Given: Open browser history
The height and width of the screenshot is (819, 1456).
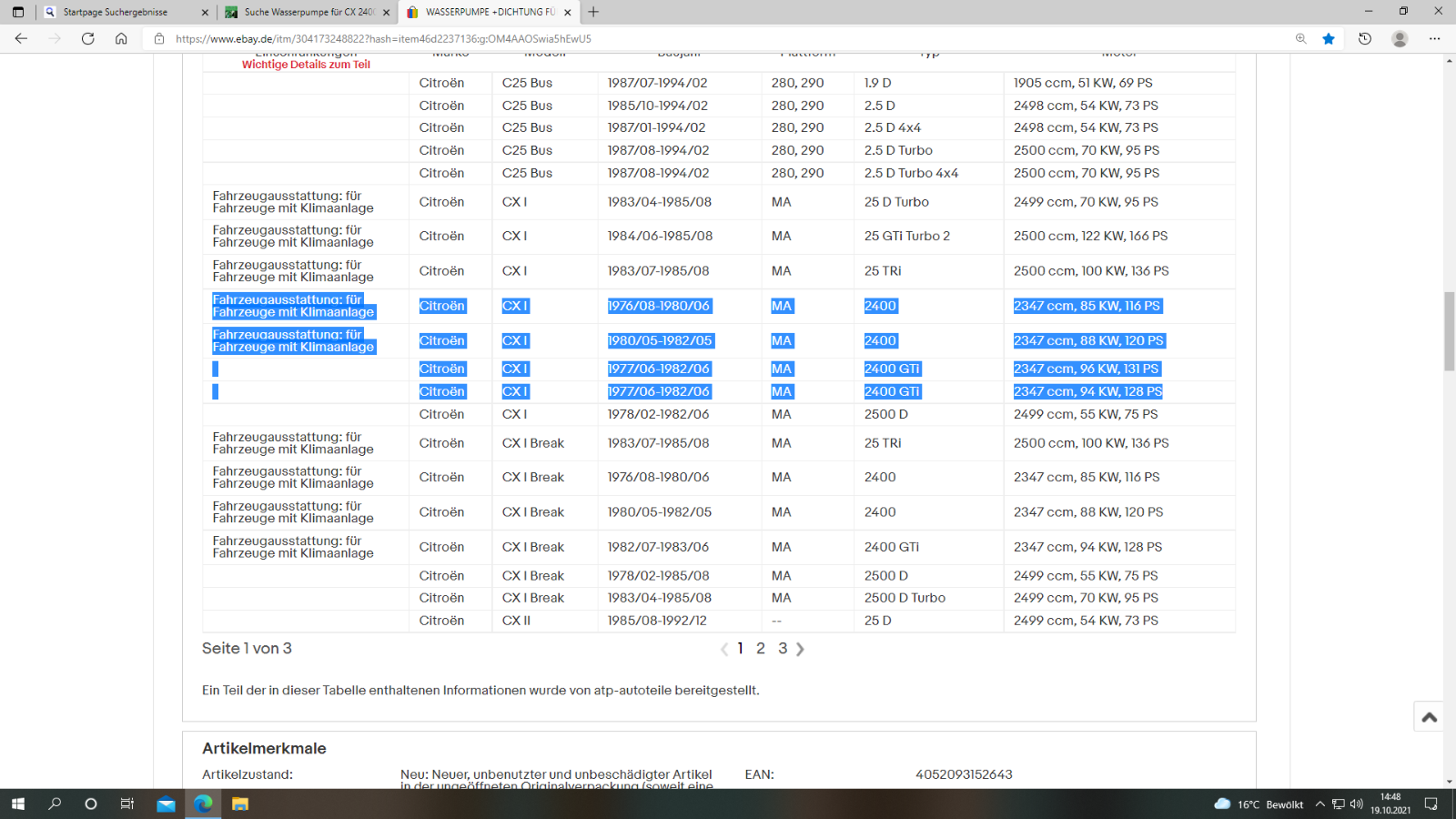Looking at the screenshot, I should click(1365, 38).
